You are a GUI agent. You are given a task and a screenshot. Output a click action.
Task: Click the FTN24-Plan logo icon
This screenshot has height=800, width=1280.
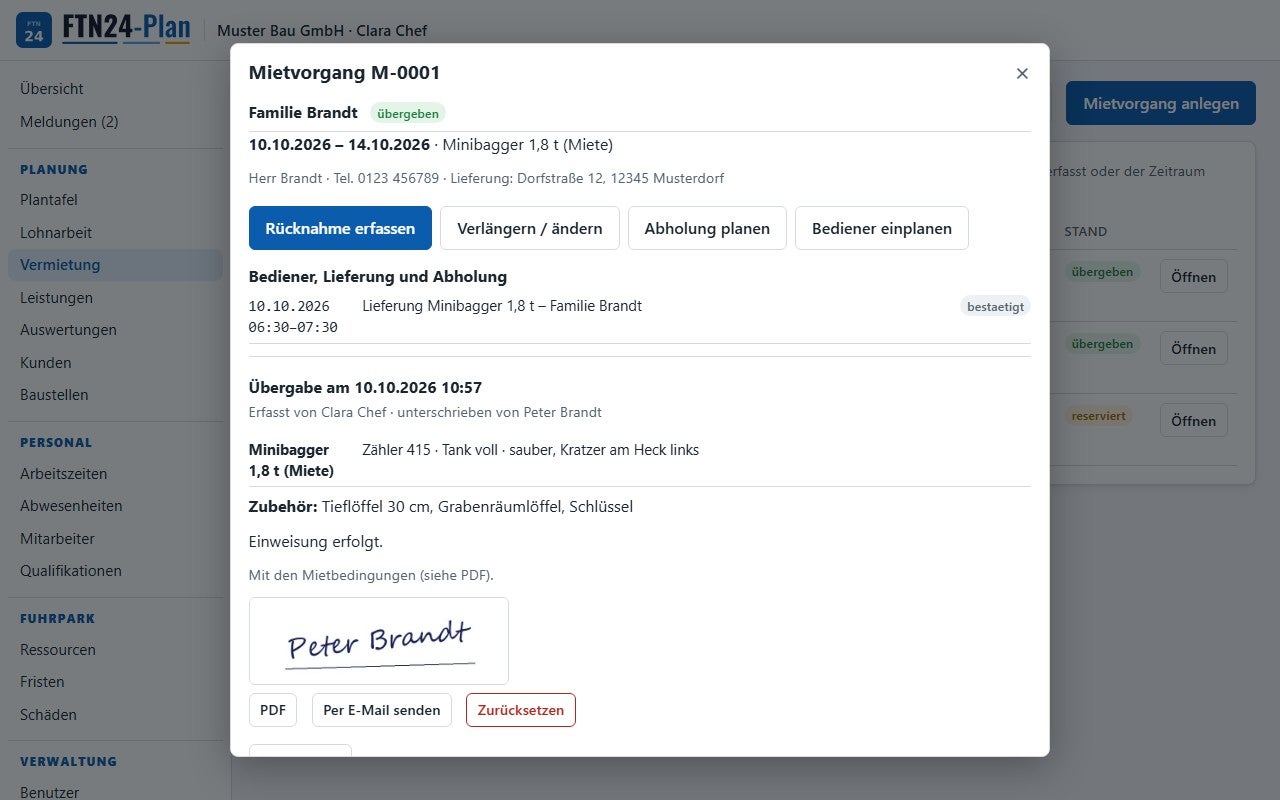pos(34,30)
